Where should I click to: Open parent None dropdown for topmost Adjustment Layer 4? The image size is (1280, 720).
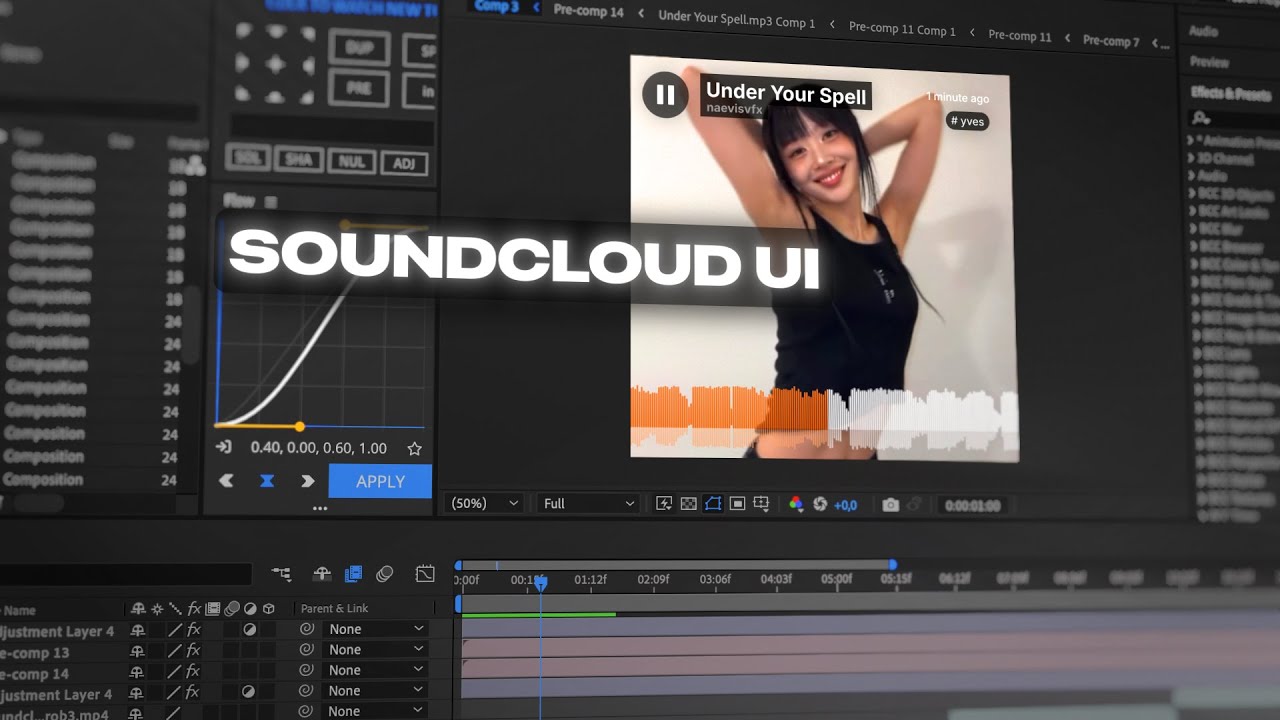tap(376, 629)
